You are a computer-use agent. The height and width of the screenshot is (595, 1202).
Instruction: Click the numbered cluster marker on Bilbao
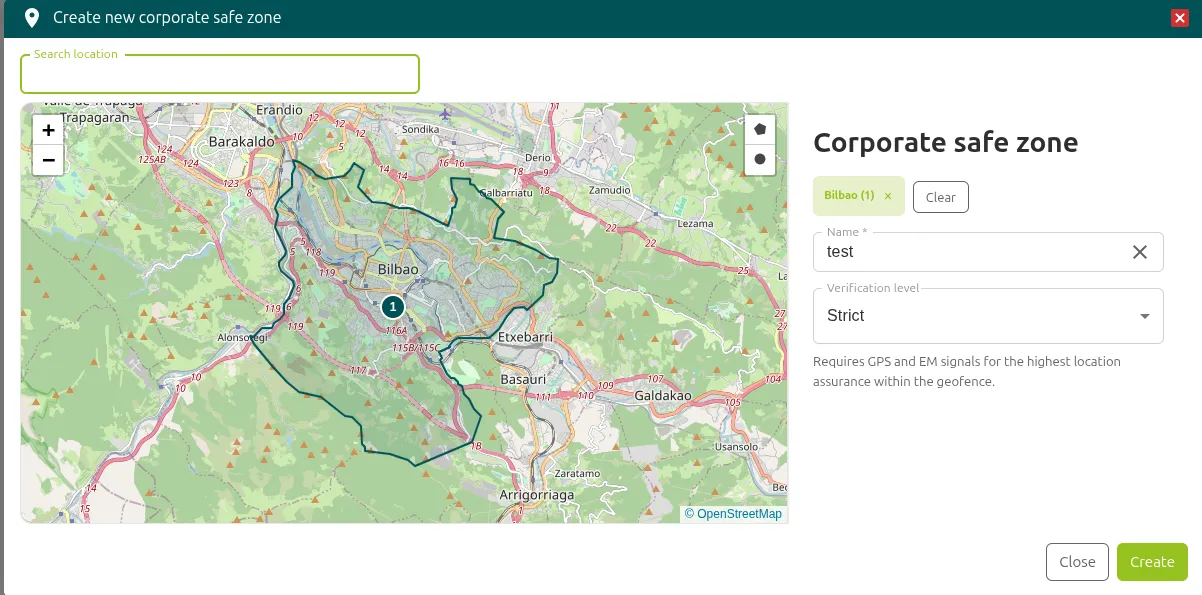pos(393,306)
